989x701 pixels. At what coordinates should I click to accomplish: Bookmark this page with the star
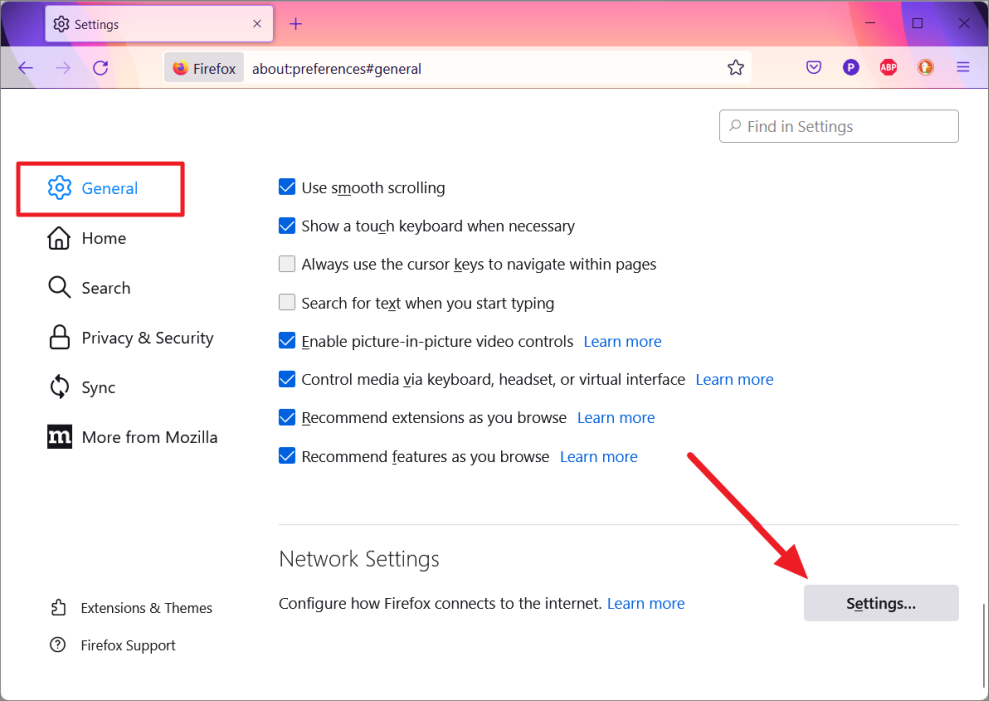(x=735, y=68)
